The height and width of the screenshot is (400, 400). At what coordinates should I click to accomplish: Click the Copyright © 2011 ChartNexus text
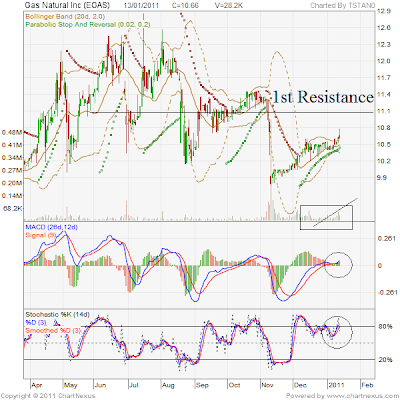[48, 396]
